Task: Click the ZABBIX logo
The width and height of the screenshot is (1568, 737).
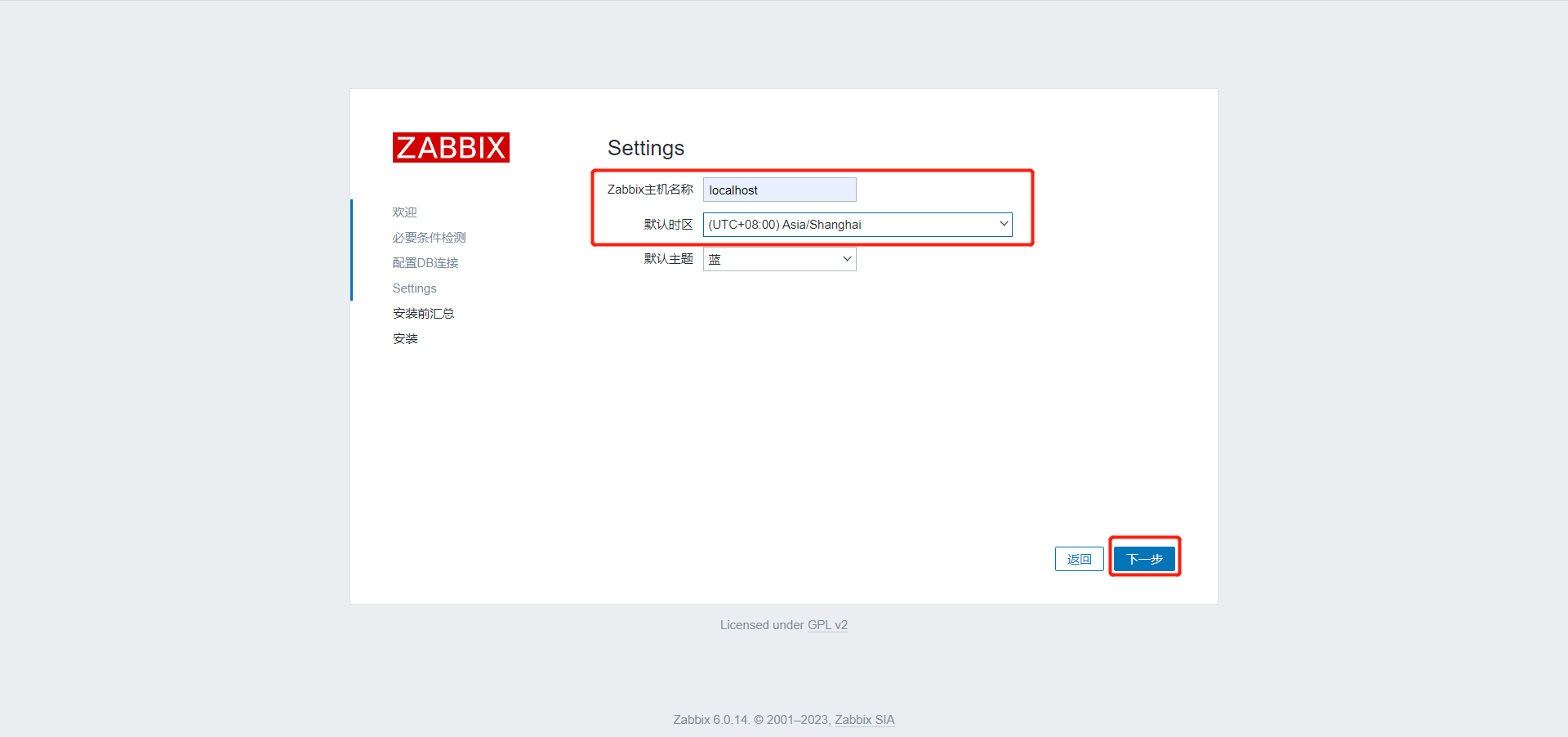Action: (x=451, y=148)
